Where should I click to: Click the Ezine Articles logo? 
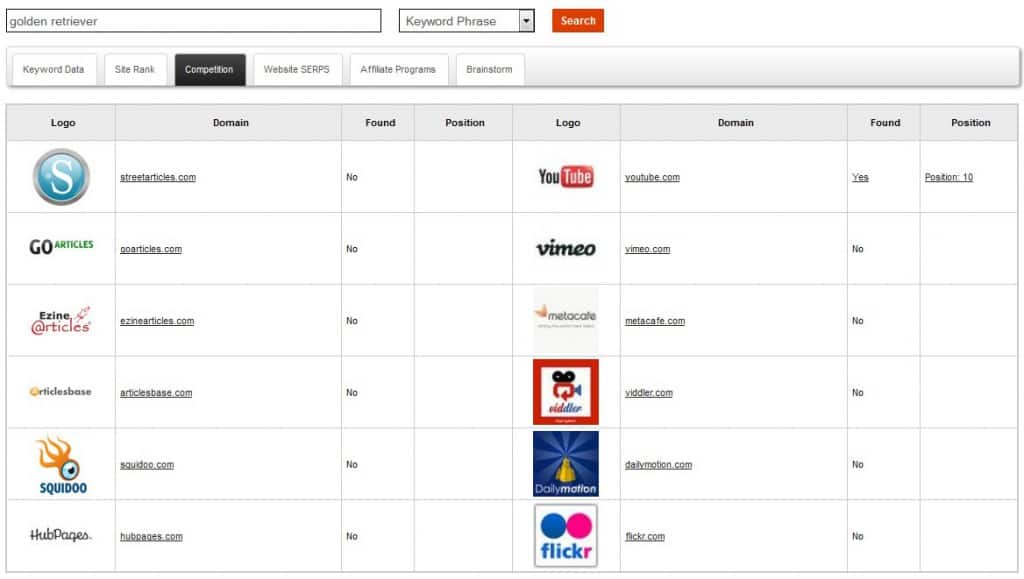[61, 321]
